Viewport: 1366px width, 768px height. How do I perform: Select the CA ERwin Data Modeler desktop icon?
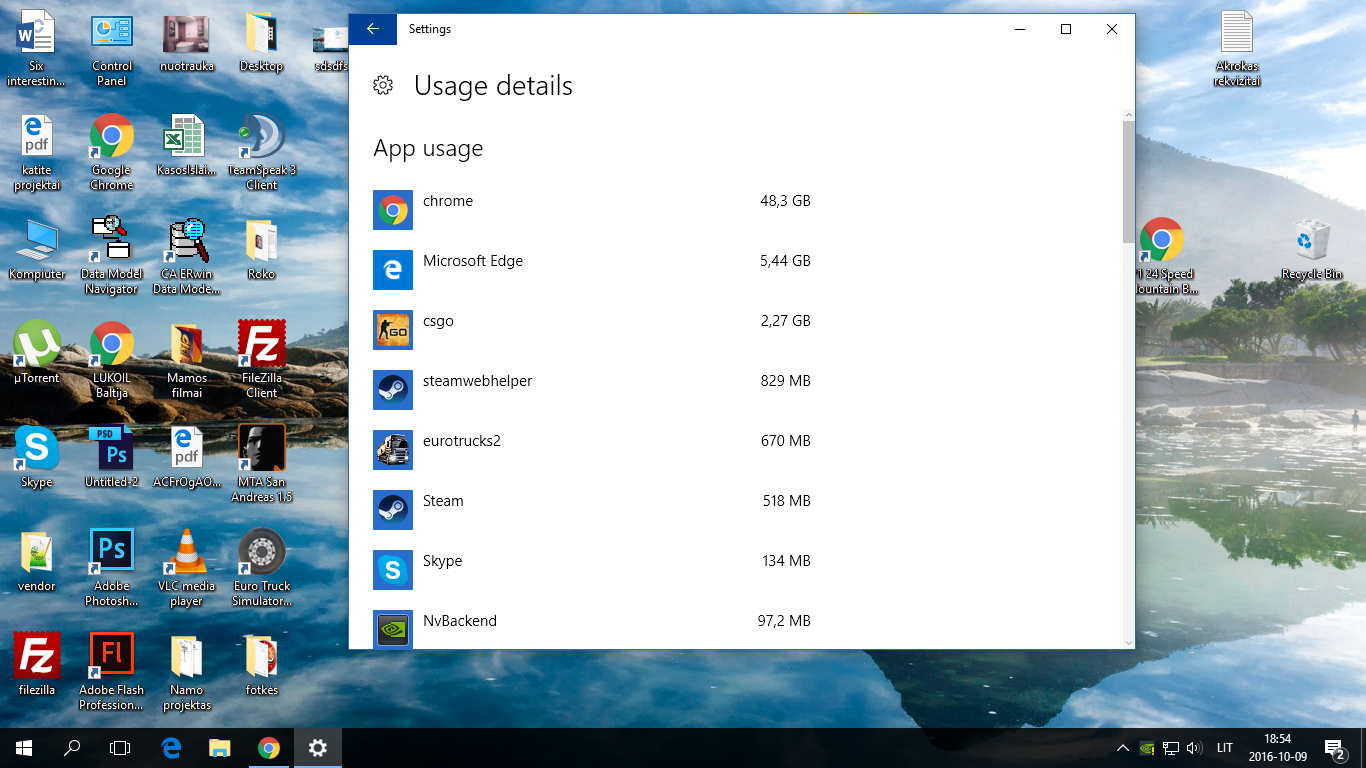187,256
